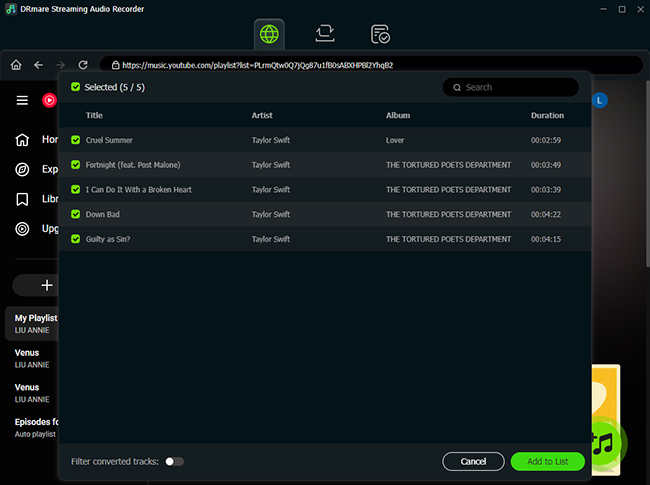Focus the track Search field
Screen dimensions: 650x485
[x=510, y=87]
